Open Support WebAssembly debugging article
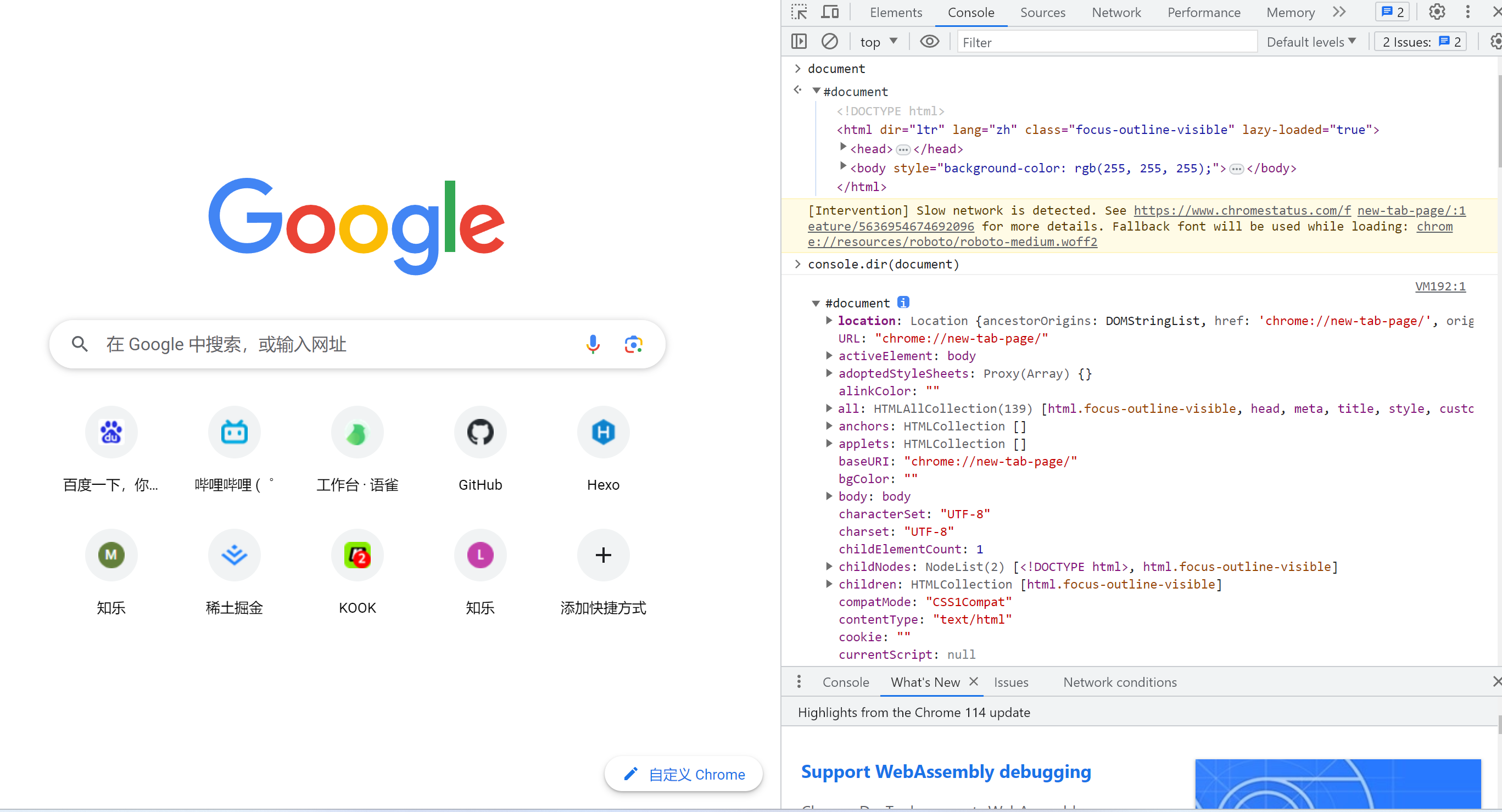Viewport: 1502px width, 812px height. (946, 772)
